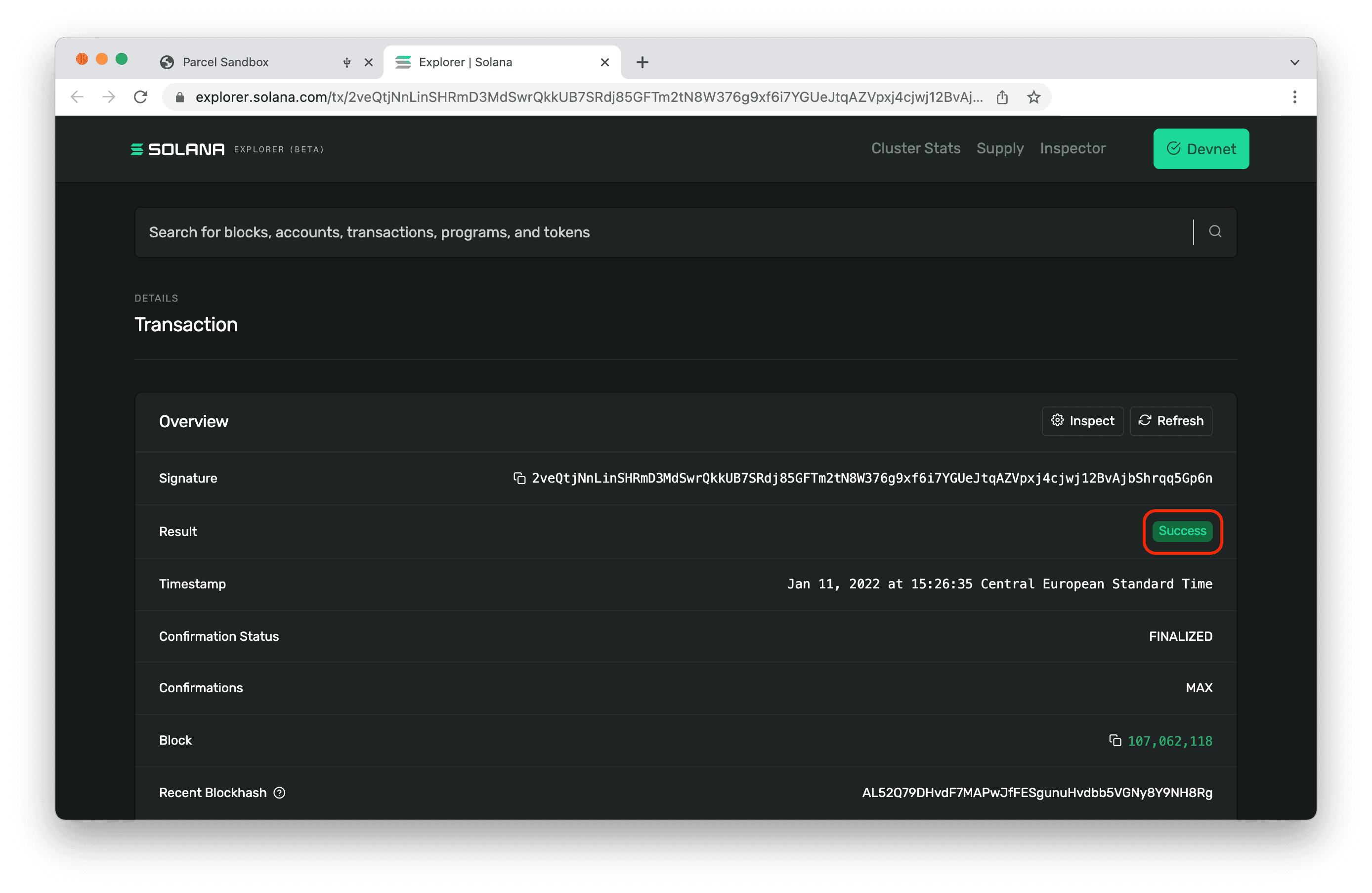Click the Inspect gear icon

point(1058,420)
